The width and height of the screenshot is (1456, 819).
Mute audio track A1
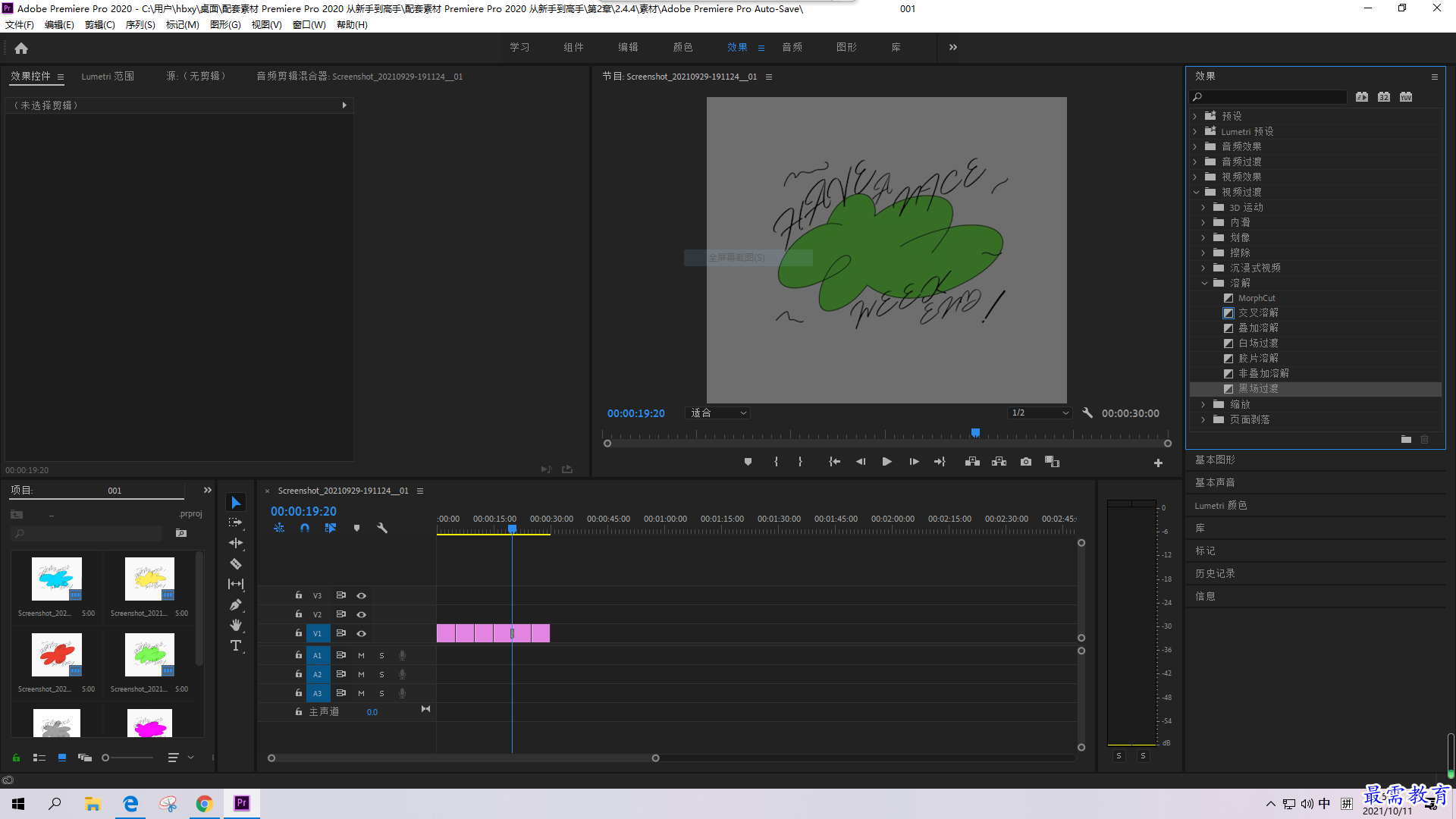pos(362,655)
